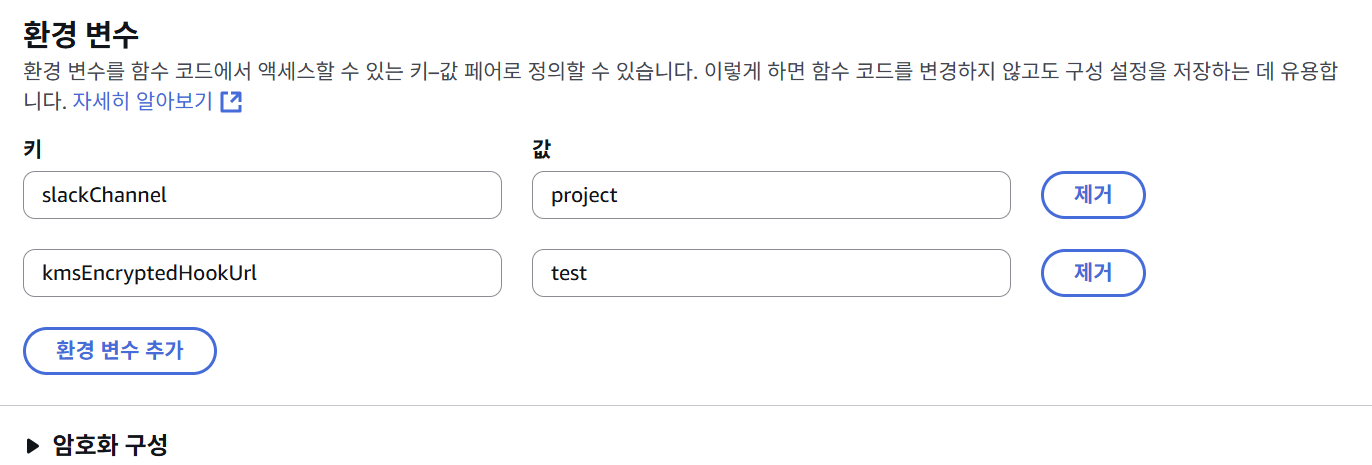Viewport: 1372px width, 465px height.
Task: Select the value field containing project
Action: tap(770, 195)
